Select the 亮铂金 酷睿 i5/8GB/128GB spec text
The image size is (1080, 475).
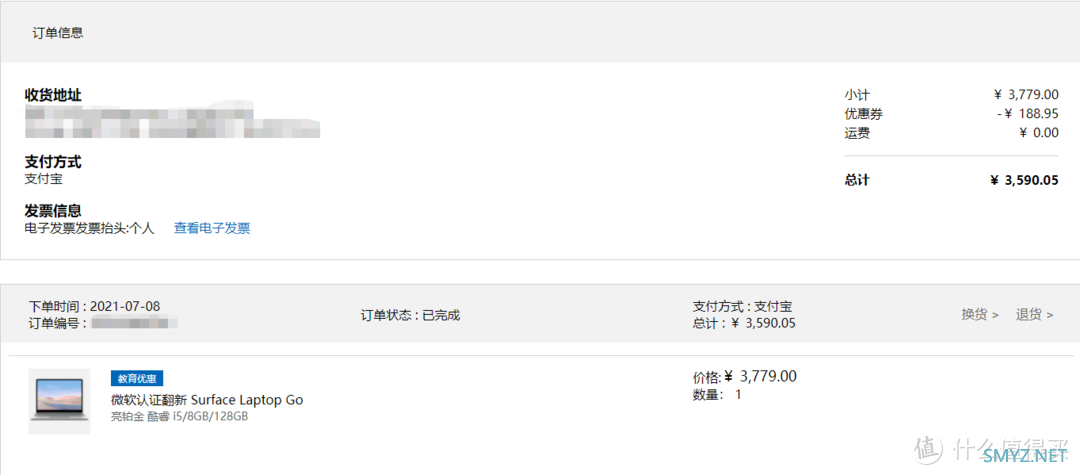tap(179, 416)
